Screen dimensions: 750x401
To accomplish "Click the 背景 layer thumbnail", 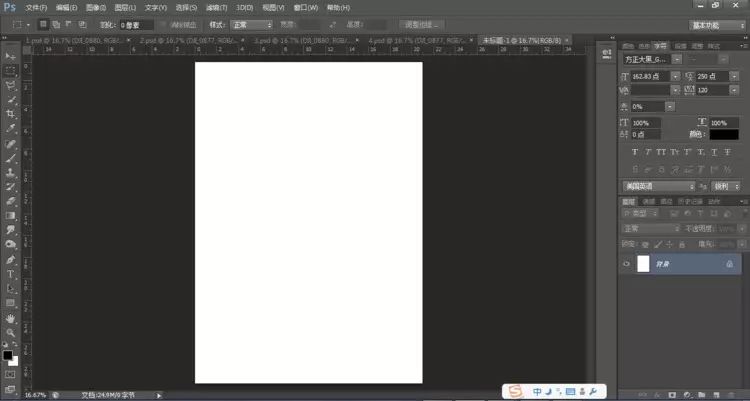I will point(643,264).
